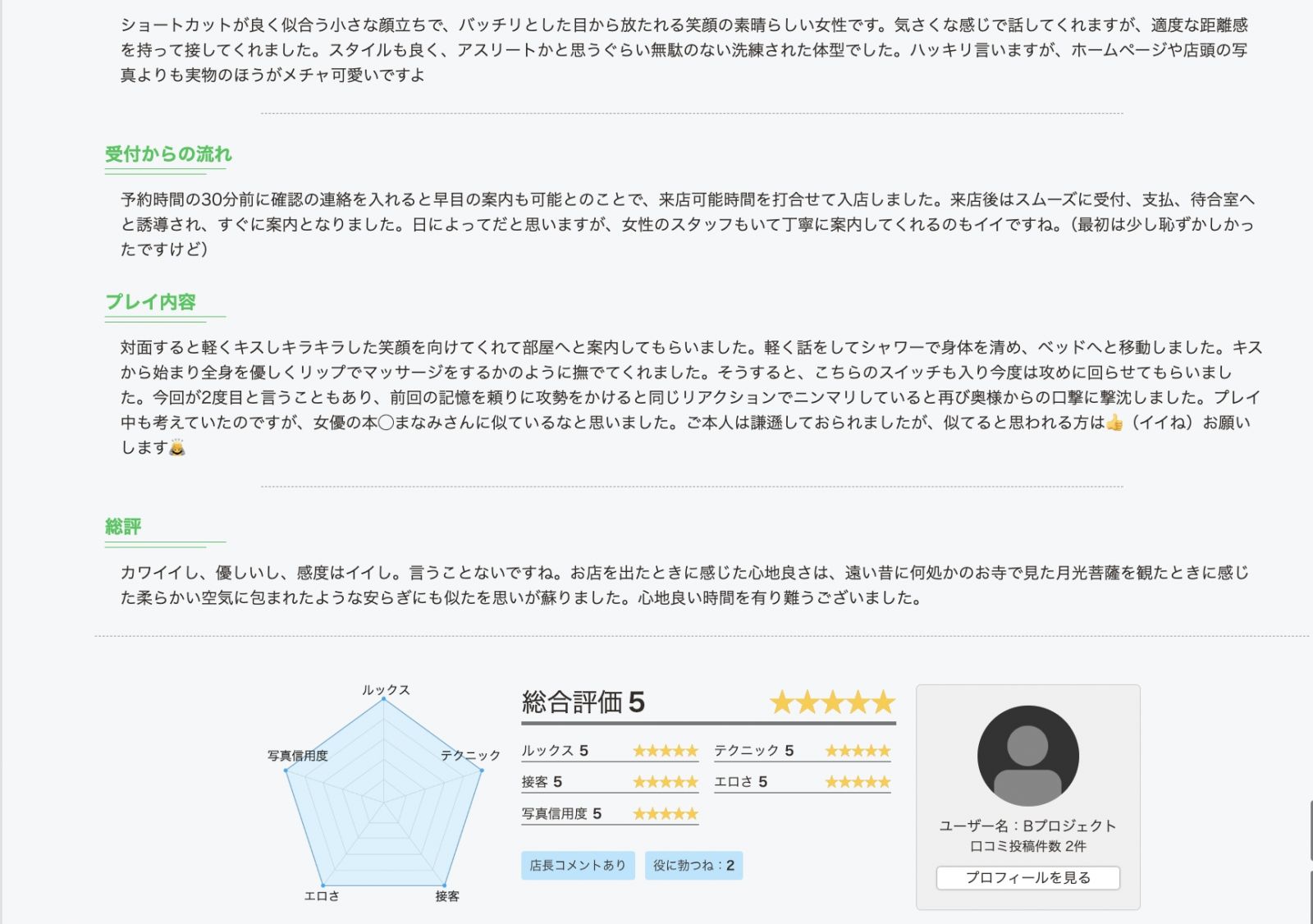The height and width of the screenshot is (924, 1313).
Task: Click the 写真信用度 rating stars
Action: click(x=665, y=814)
